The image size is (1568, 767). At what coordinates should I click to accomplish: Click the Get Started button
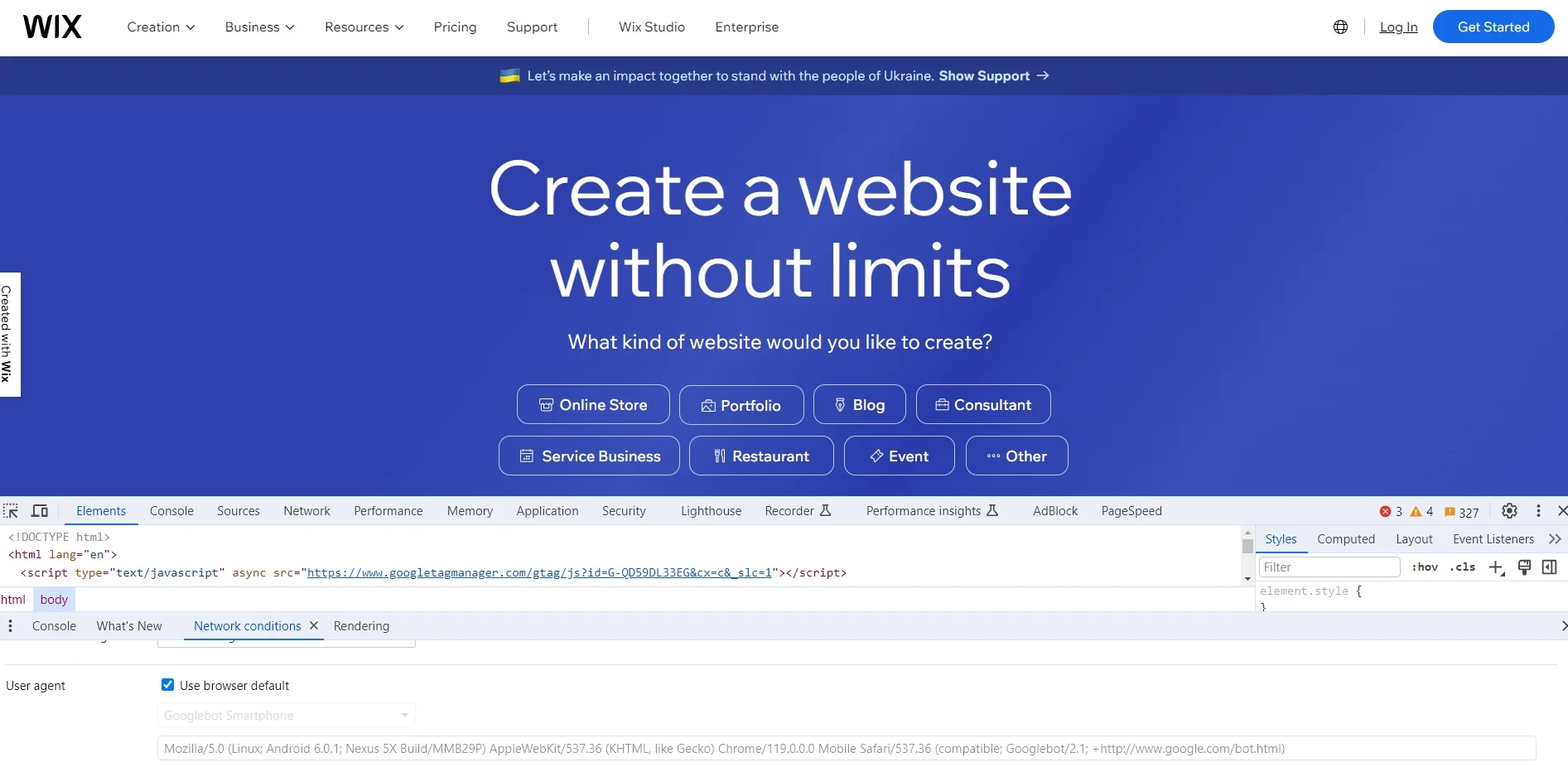click(1493, 27)
